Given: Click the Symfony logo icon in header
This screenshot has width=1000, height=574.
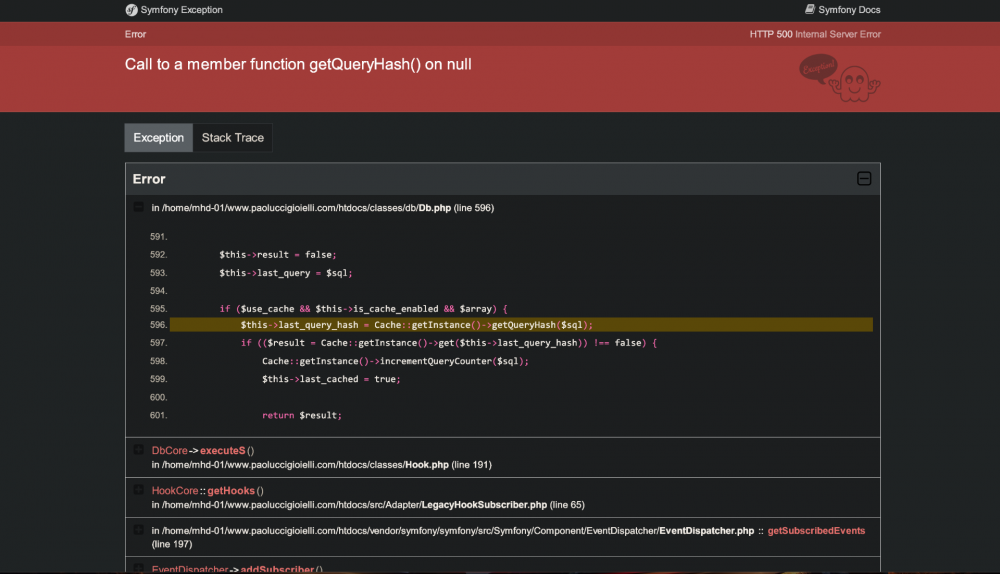Looking at the screenshot, I should pyautogui.click(x=131, y=10).
